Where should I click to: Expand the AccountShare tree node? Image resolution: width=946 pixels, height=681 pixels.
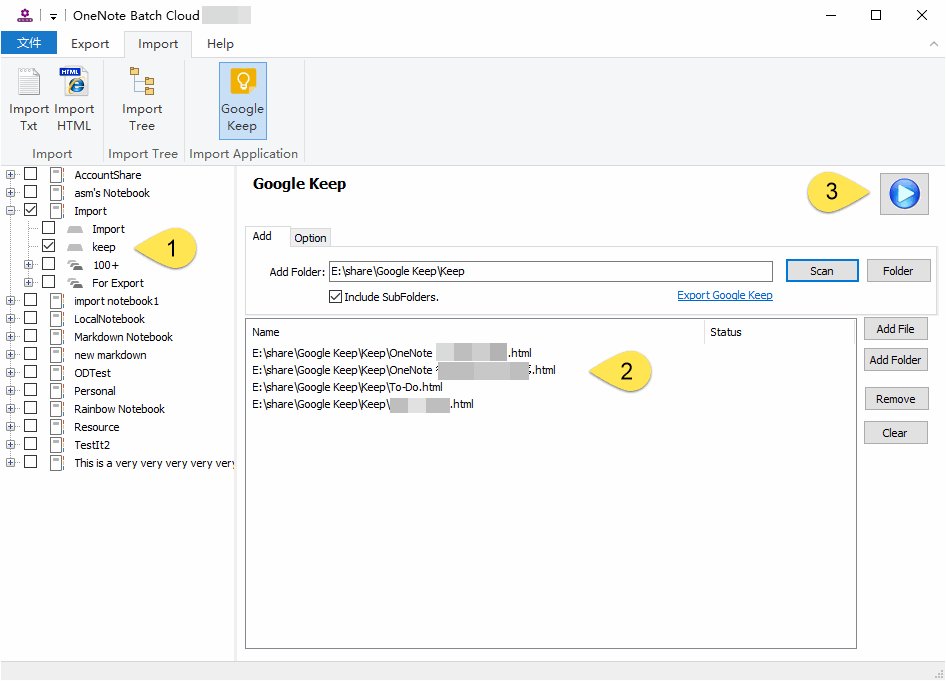click(x=10, y=174)
